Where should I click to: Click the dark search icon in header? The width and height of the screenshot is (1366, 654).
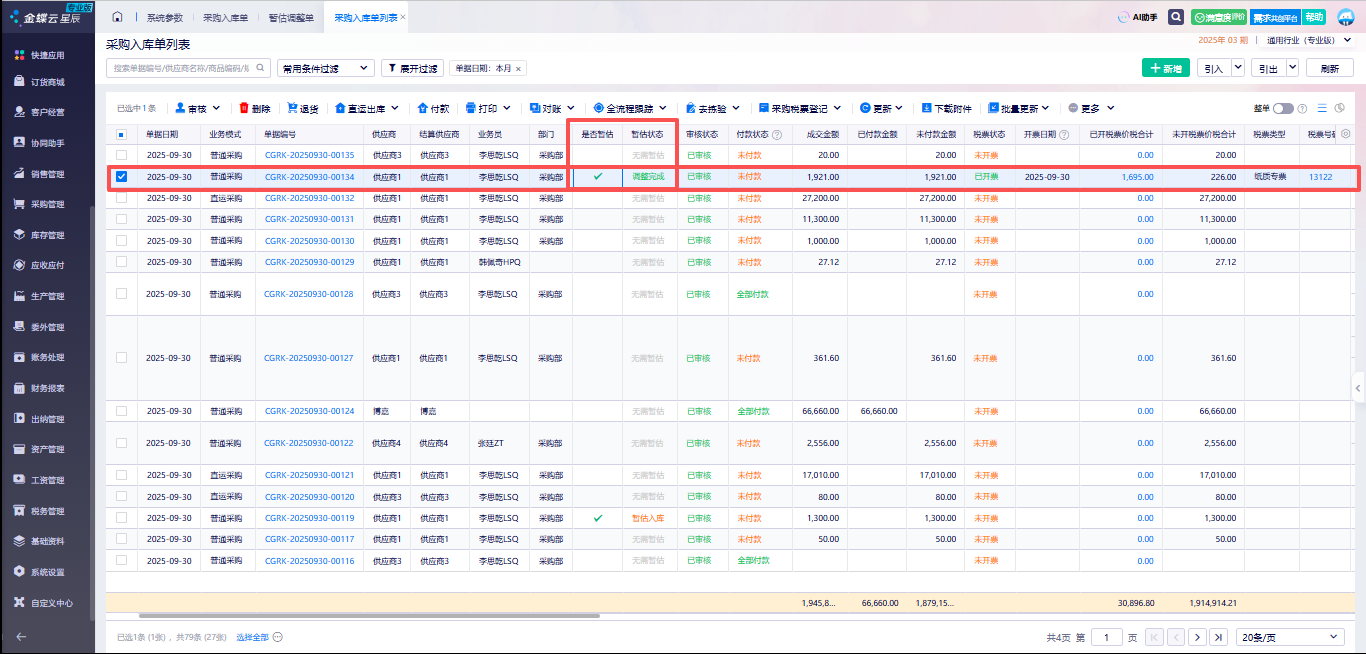pos(1176,17)
